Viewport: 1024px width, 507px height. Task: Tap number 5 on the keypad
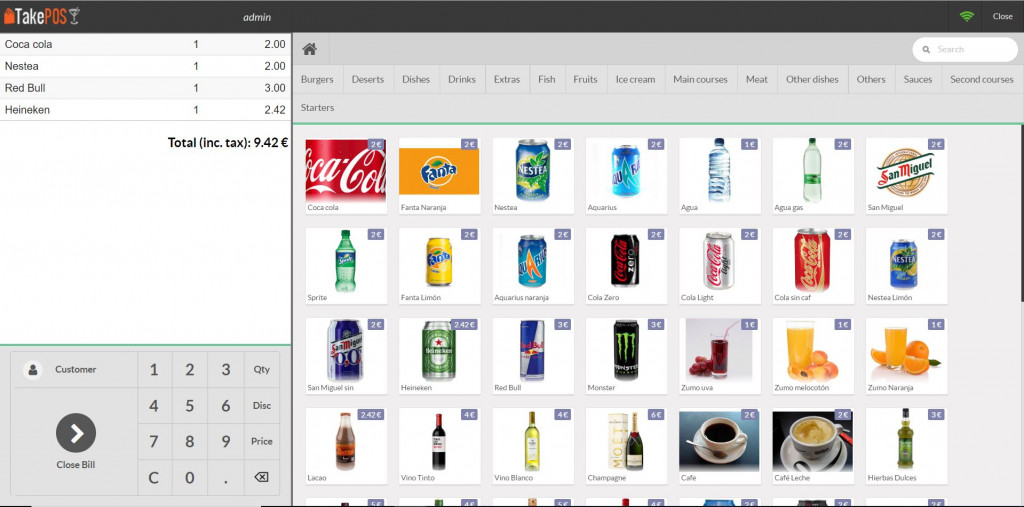coord(189,406)
